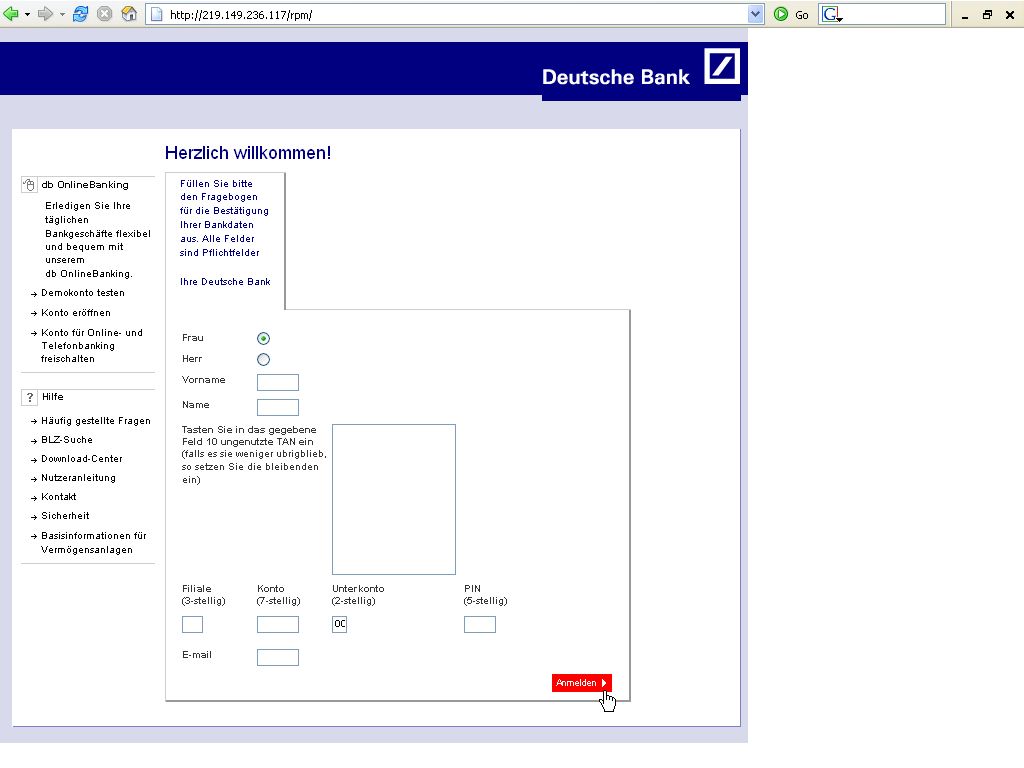Click the URL address field
The width and height of the screenshot is (1024, 768).
[x=457, y=14]
